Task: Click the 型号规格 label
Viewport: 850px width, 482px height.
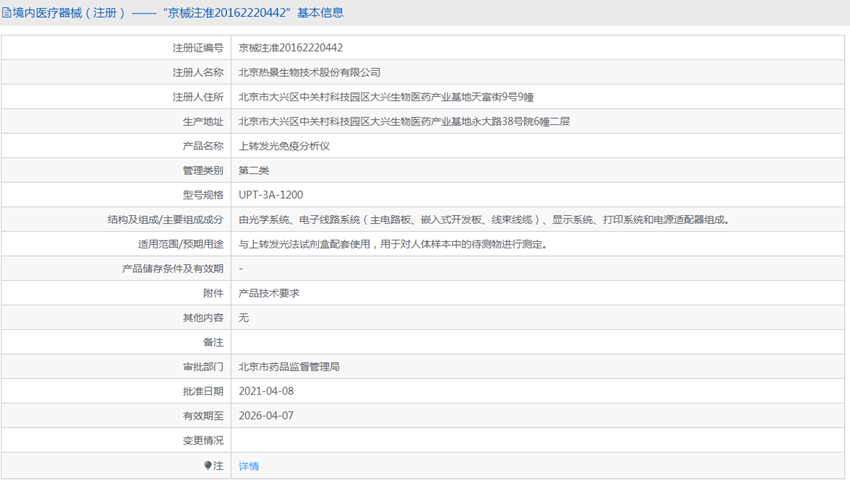Action: tap(203, 195)
